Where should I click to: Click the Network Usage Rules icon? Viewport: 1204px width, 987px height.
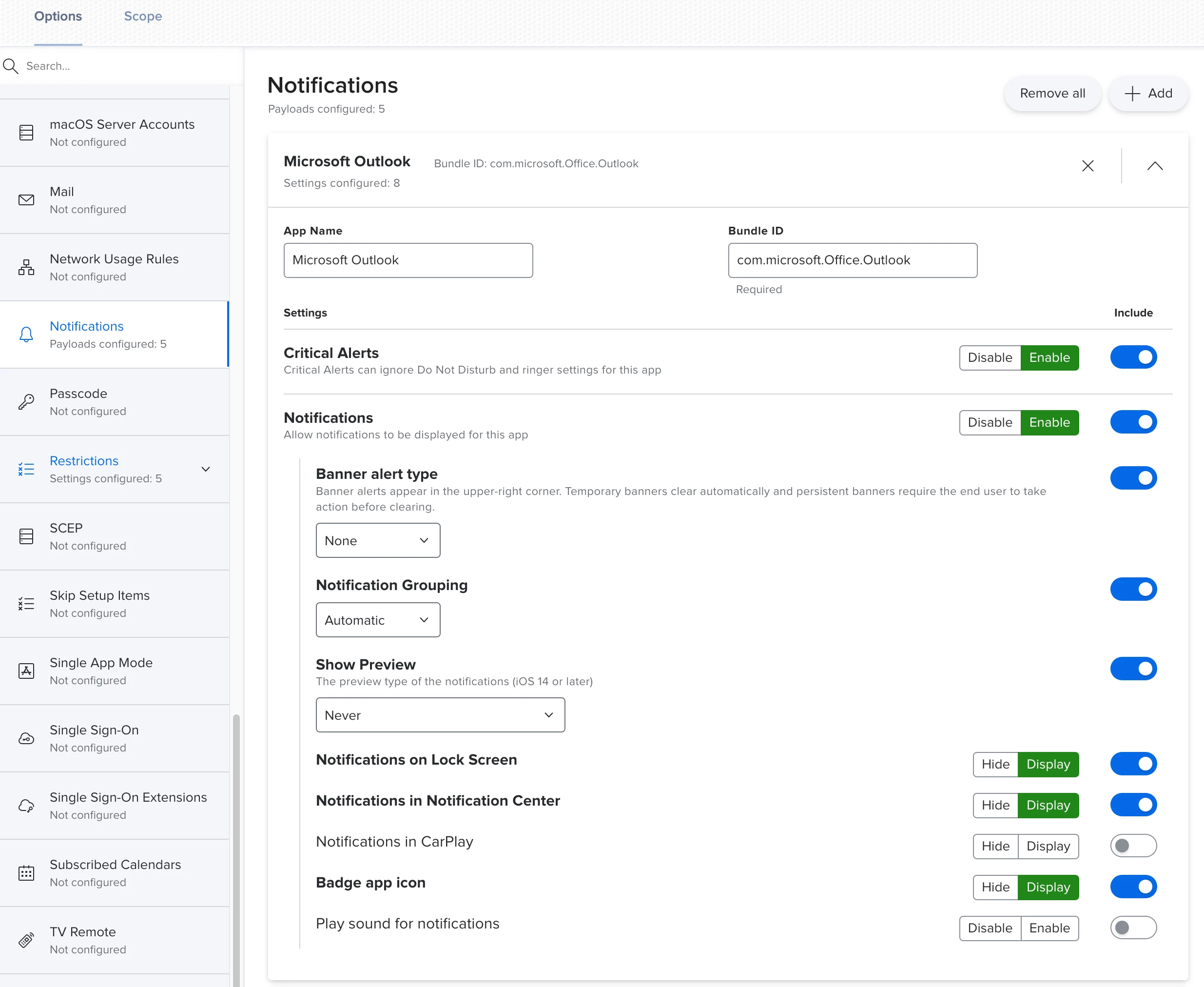[26, 267]
